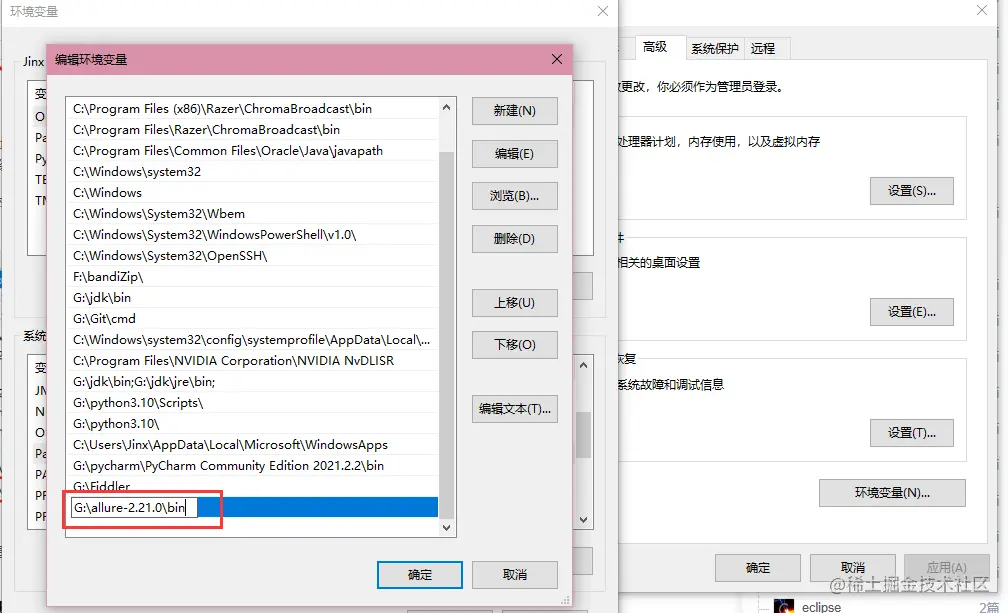Switch to the 远程 tab
1008x613 pixels.
762,48
